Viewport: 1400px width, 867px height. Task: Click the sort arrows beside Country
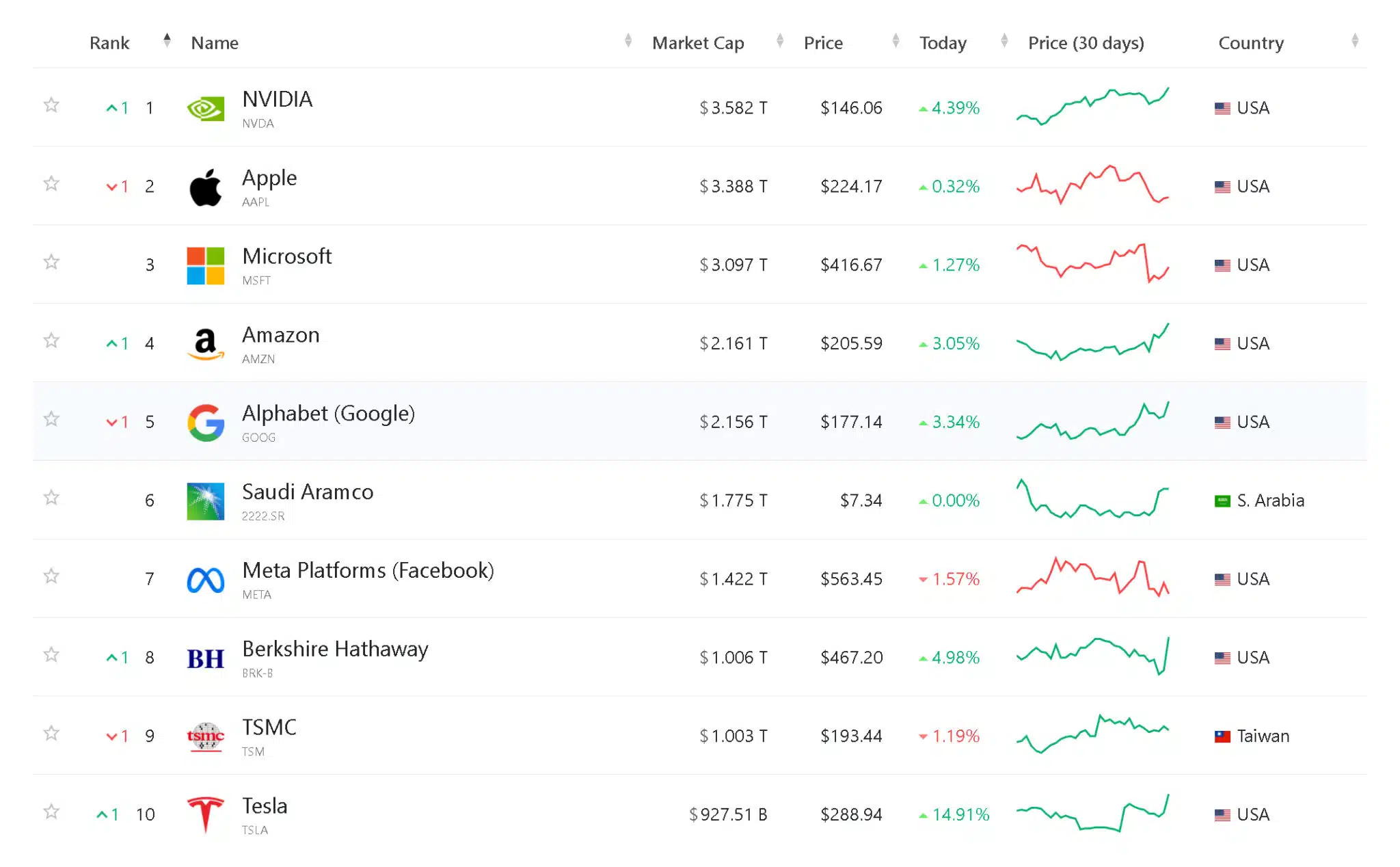coord(1356,41)
